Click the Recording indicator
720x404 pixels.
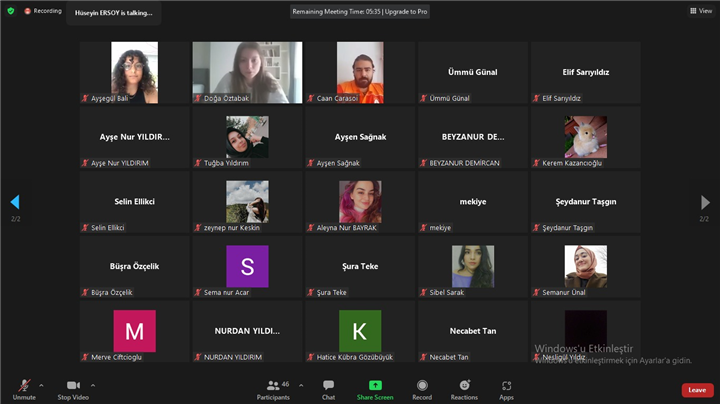(x=43, y=11)
